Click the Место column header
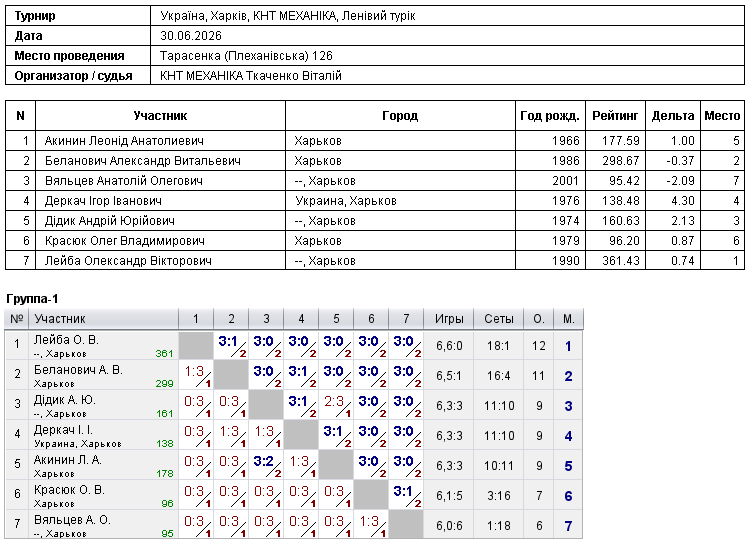 click(x=722, y=116)
